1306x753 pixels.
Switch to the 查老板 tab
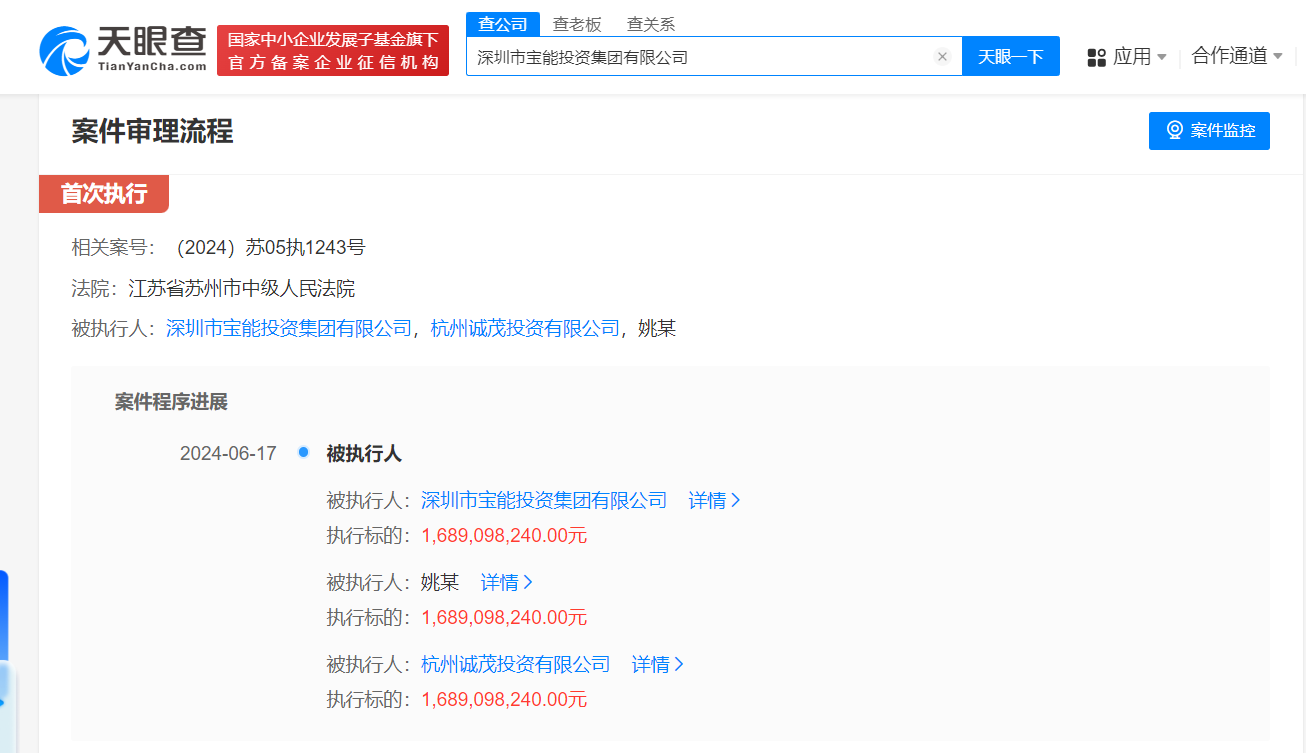click(x=578, y=23)
